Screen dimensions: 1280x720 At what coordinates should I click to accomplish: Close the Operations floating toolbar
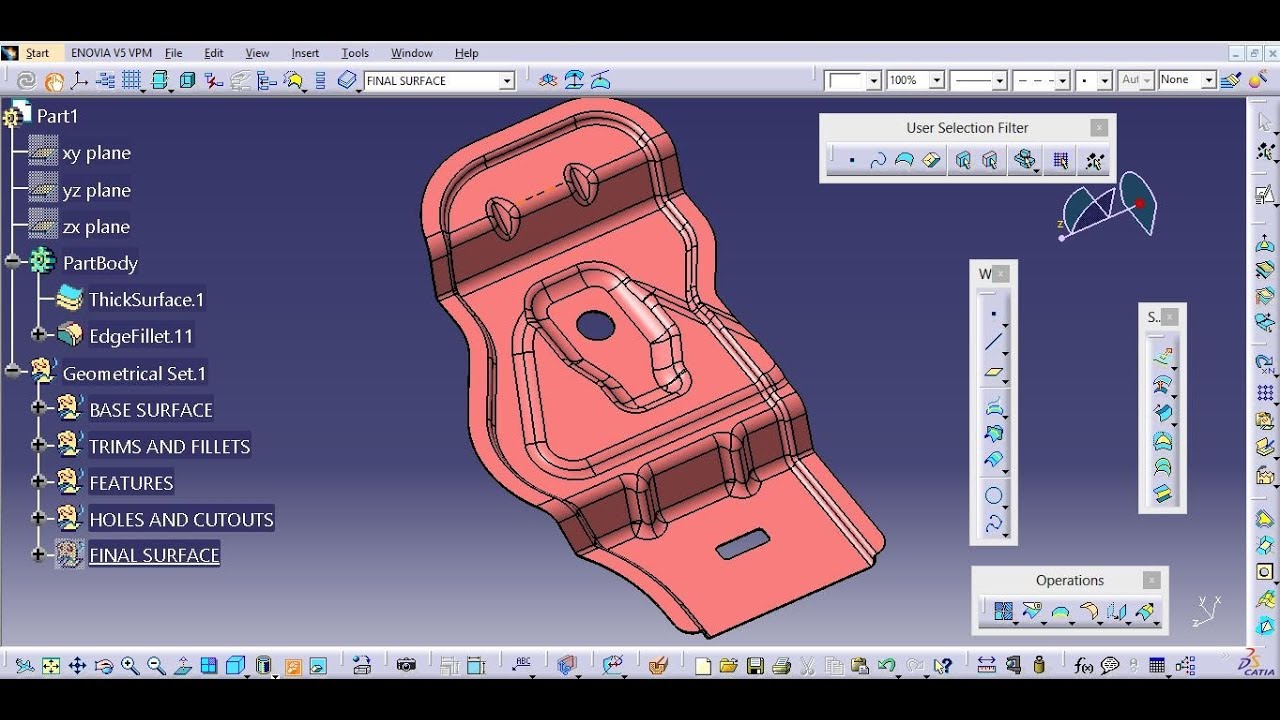(x=1151, y=580)
